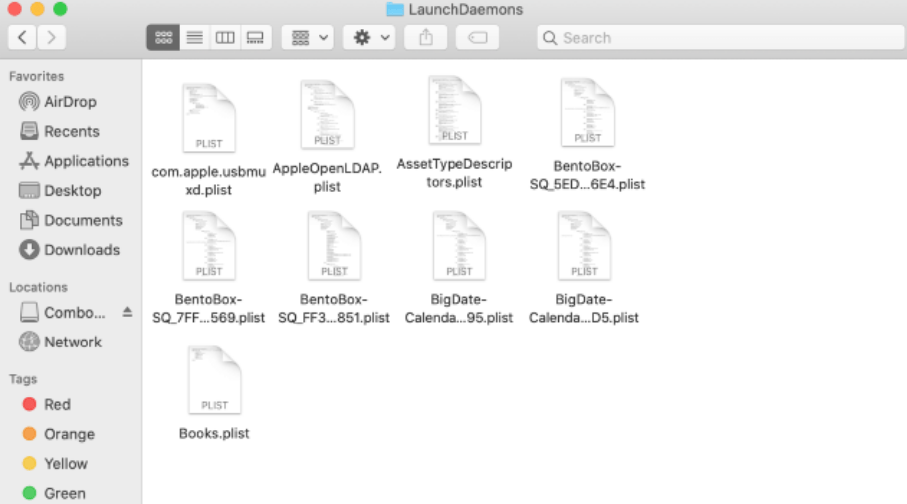This screenshot has height=504, width=907.
Task: Click the Network globe icon
Action: point(29,342)
